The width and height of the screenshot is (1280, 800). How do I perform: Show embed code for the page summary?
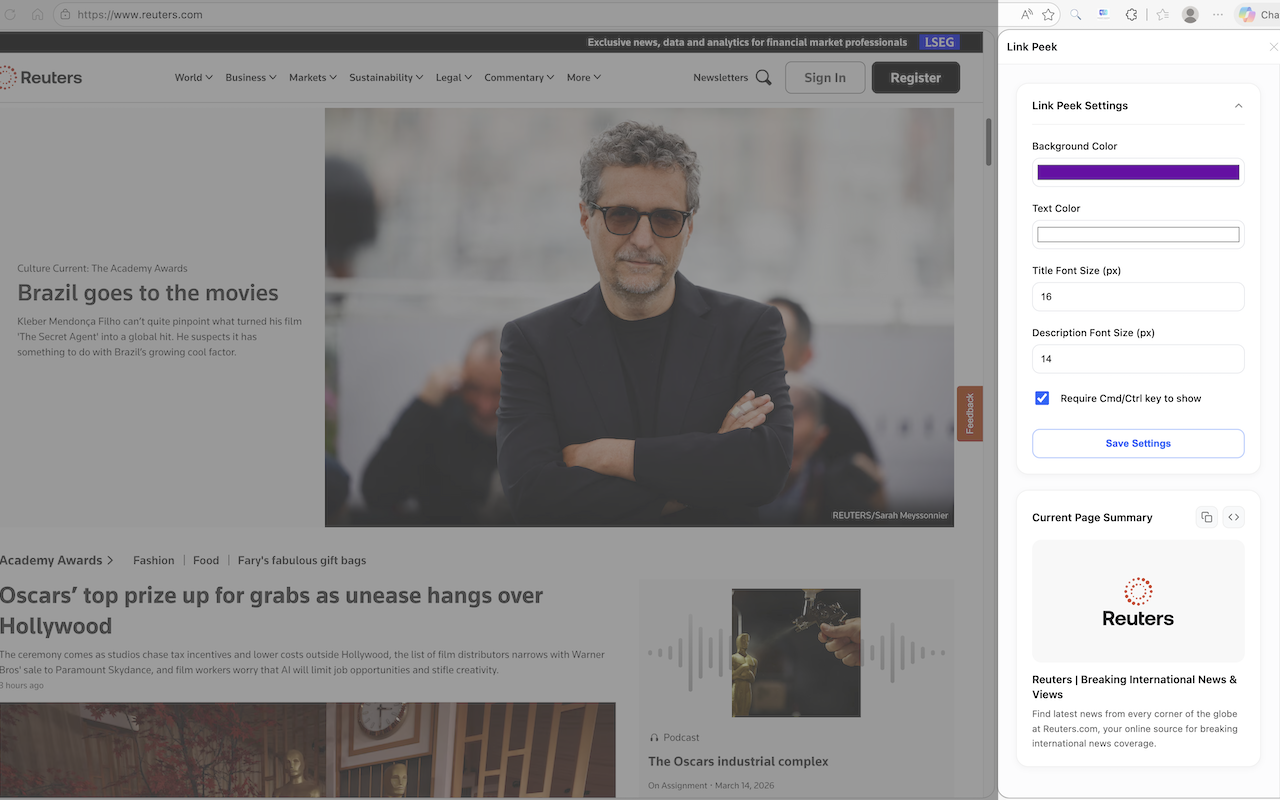point(1234,517)
